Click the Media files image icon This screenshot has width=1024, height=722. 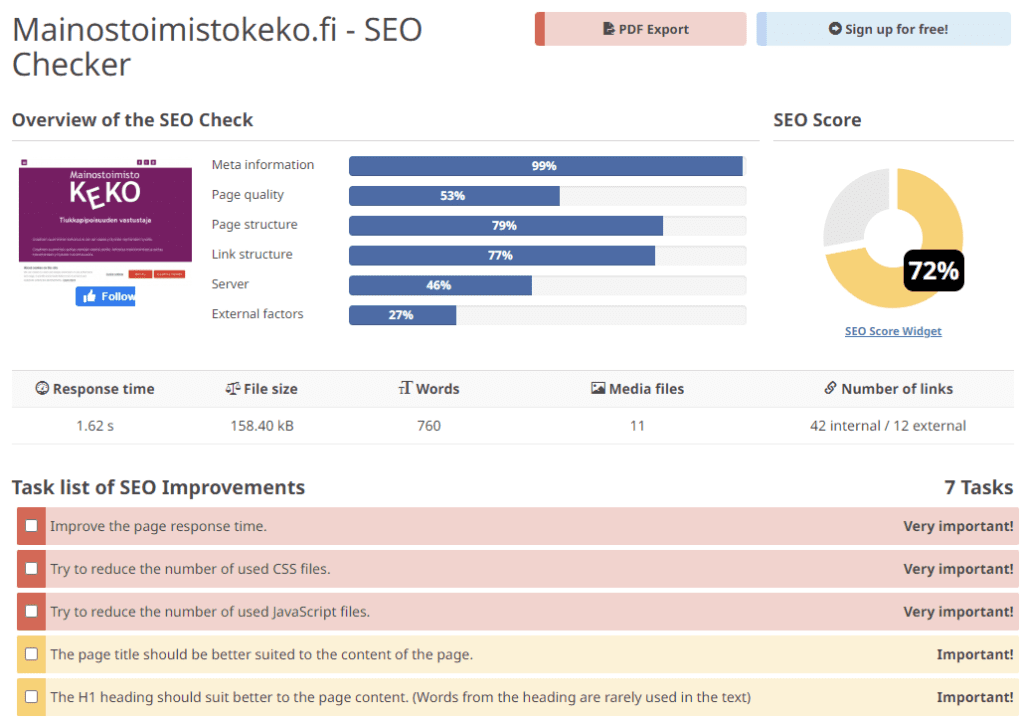pyautogui.click(x=598, y=388)
